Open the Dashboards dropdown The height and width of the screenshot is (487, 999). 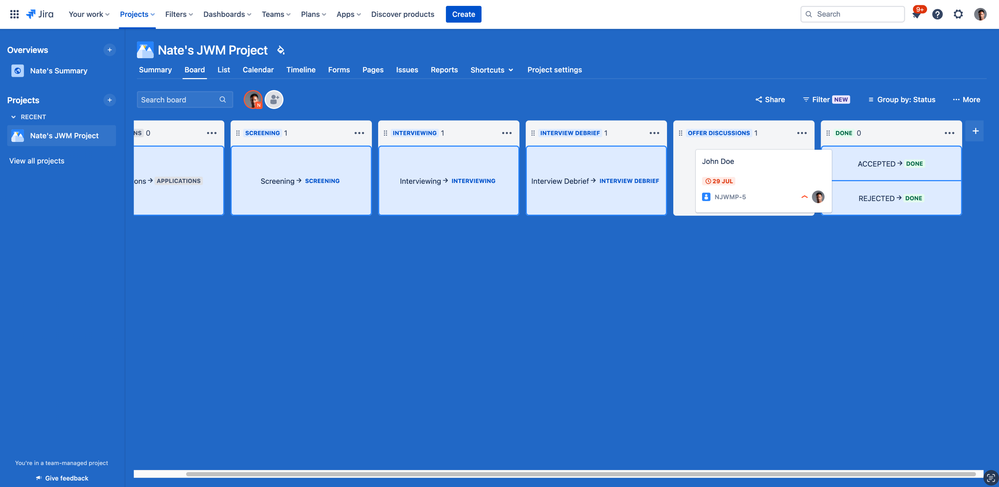(x=227, y=14)
